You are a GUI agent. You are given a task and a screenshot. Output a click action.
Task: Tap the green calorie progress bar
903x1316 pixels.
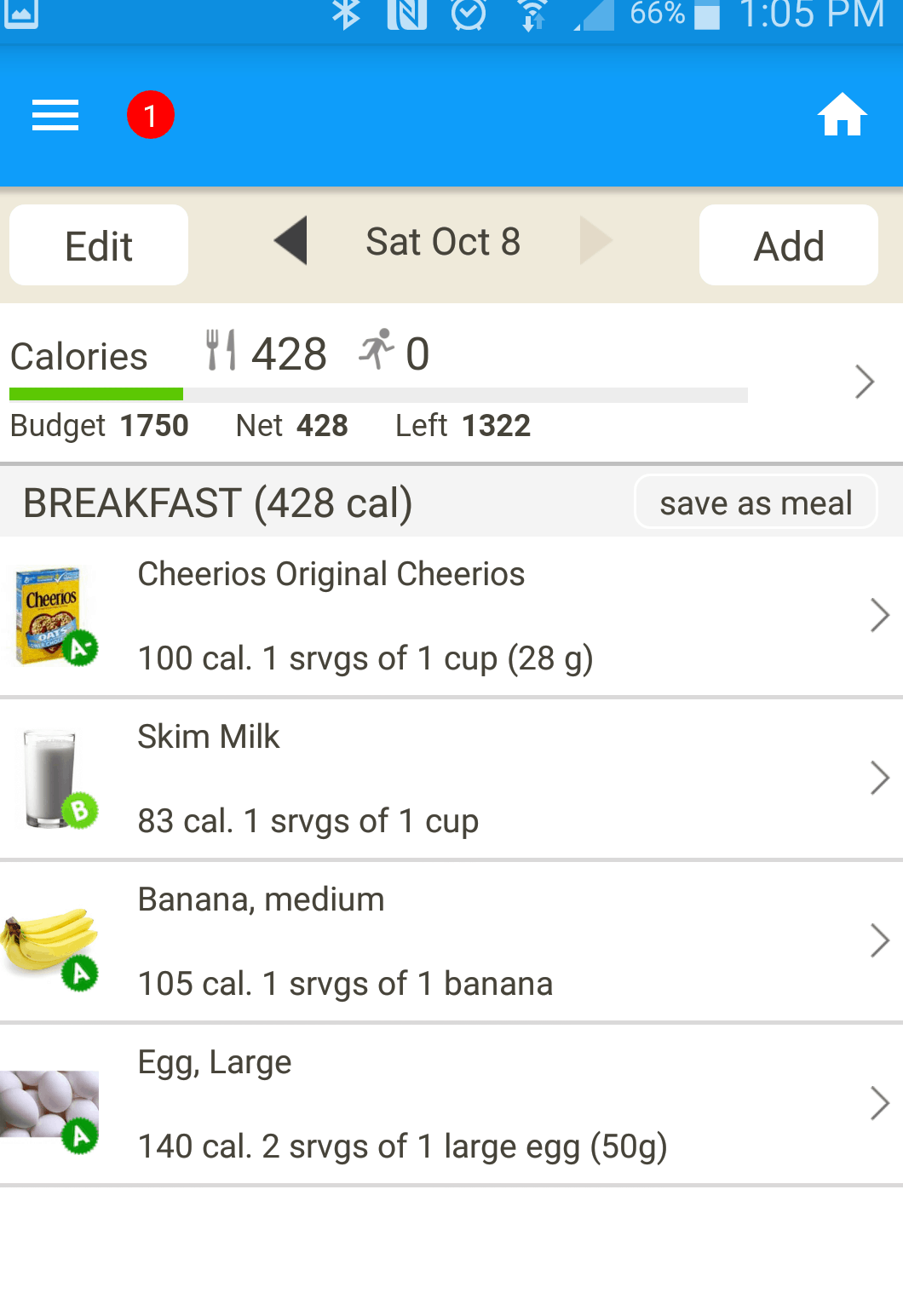click(x=96, y=394)
